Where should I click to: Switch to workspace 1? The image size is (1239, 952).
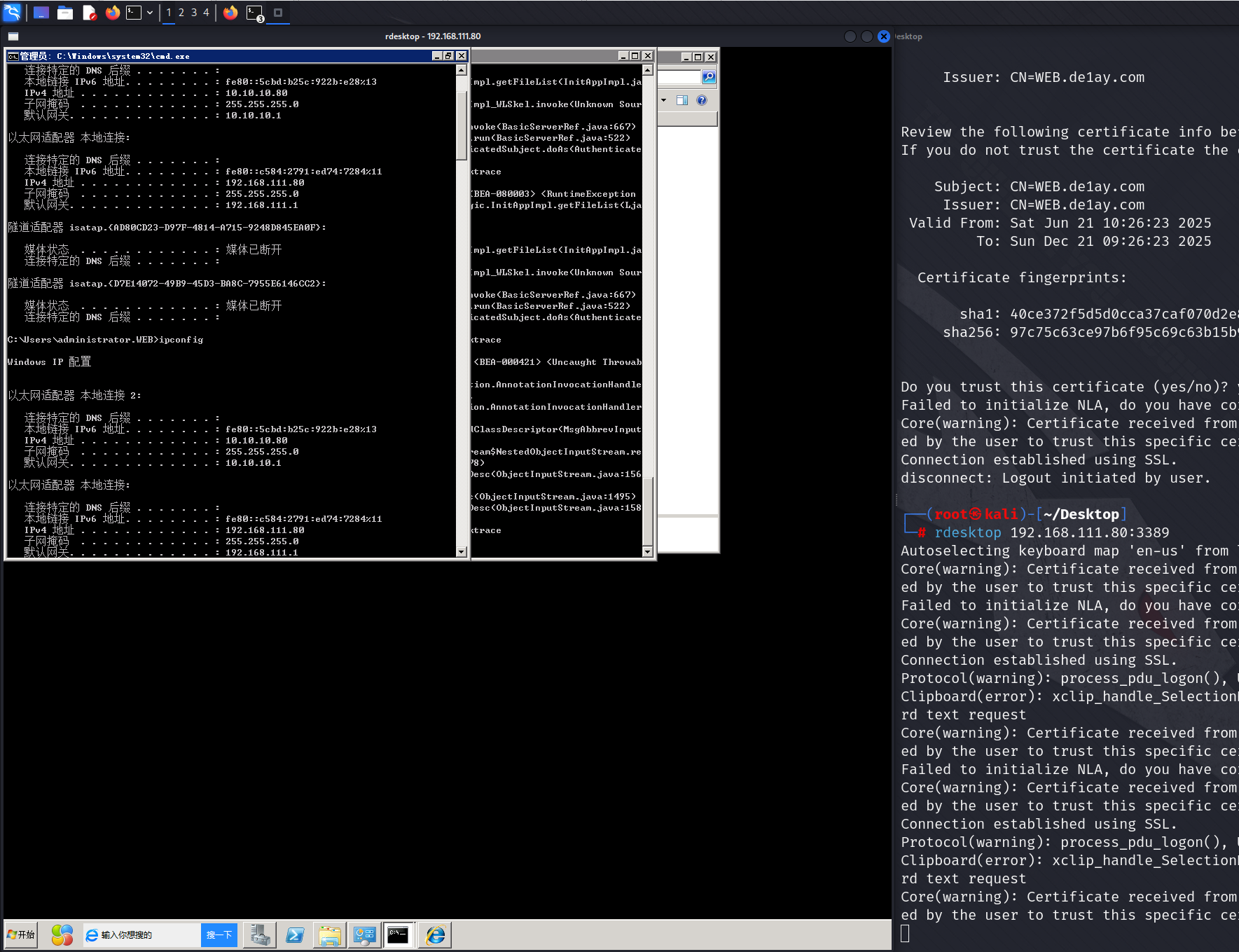coord(169,13)
